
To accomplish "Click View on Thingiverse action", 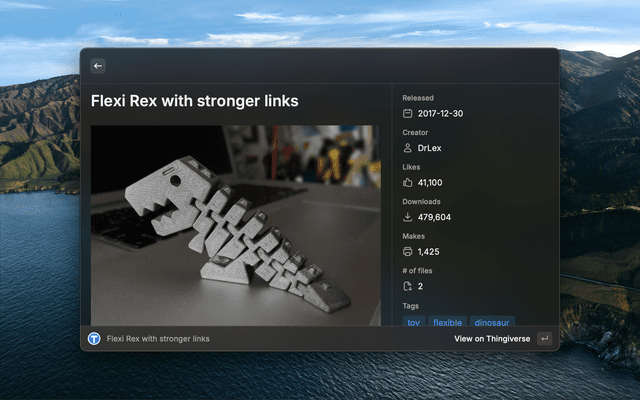I will click(x=491, y=339).
